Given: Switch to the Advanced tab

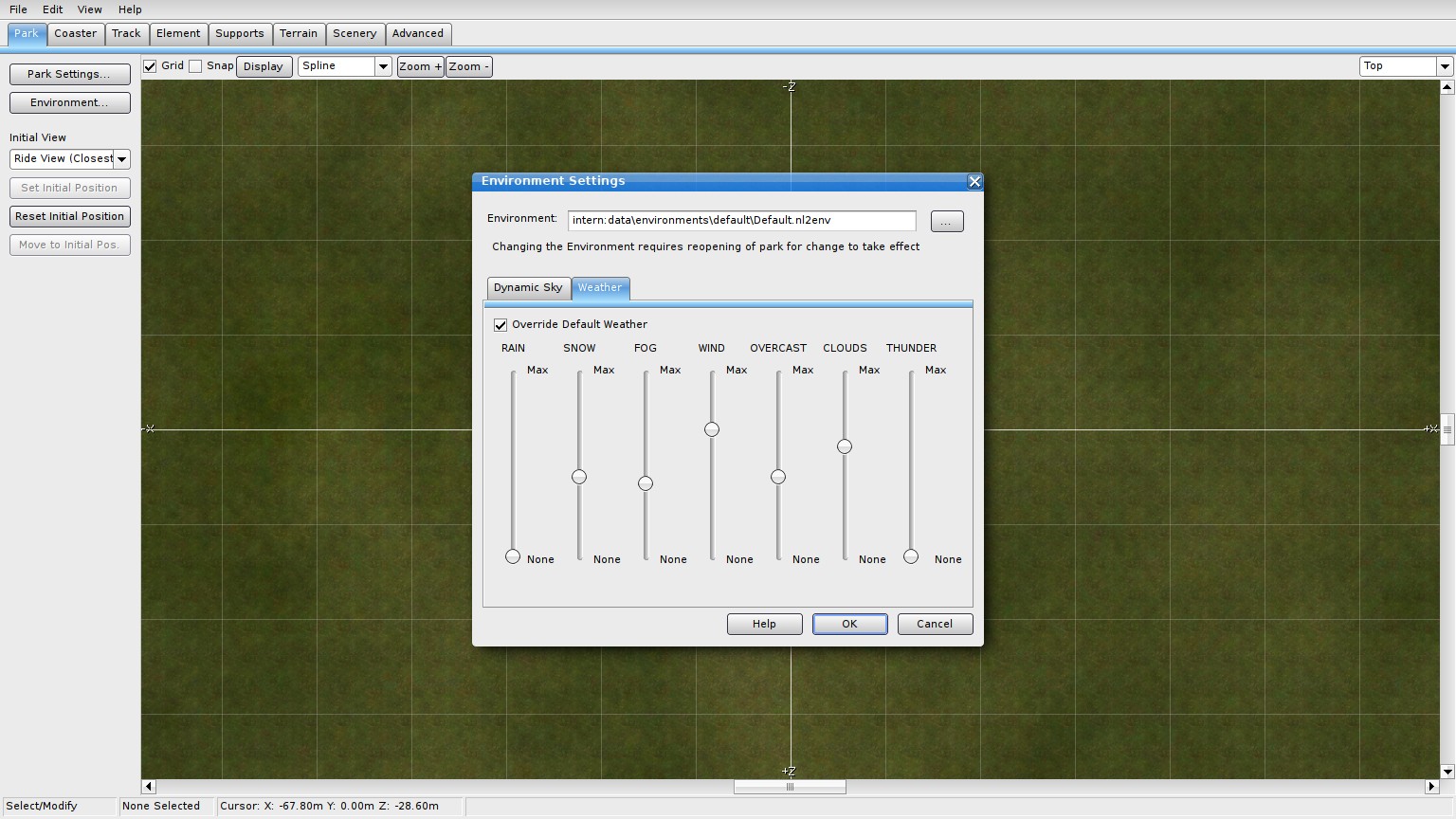Looking at the screenshot, I should pos(418,34).
